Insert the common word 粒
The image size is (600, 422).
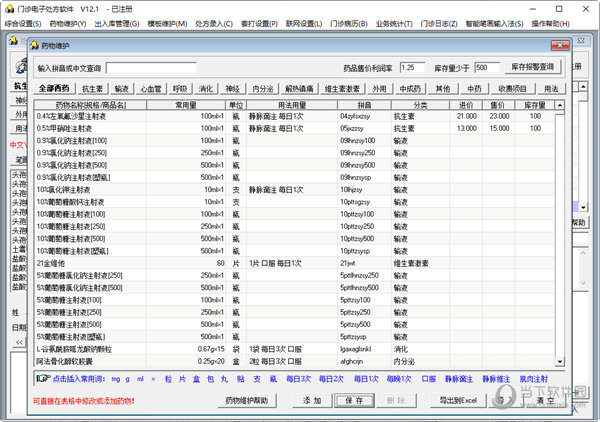(168, 379)
